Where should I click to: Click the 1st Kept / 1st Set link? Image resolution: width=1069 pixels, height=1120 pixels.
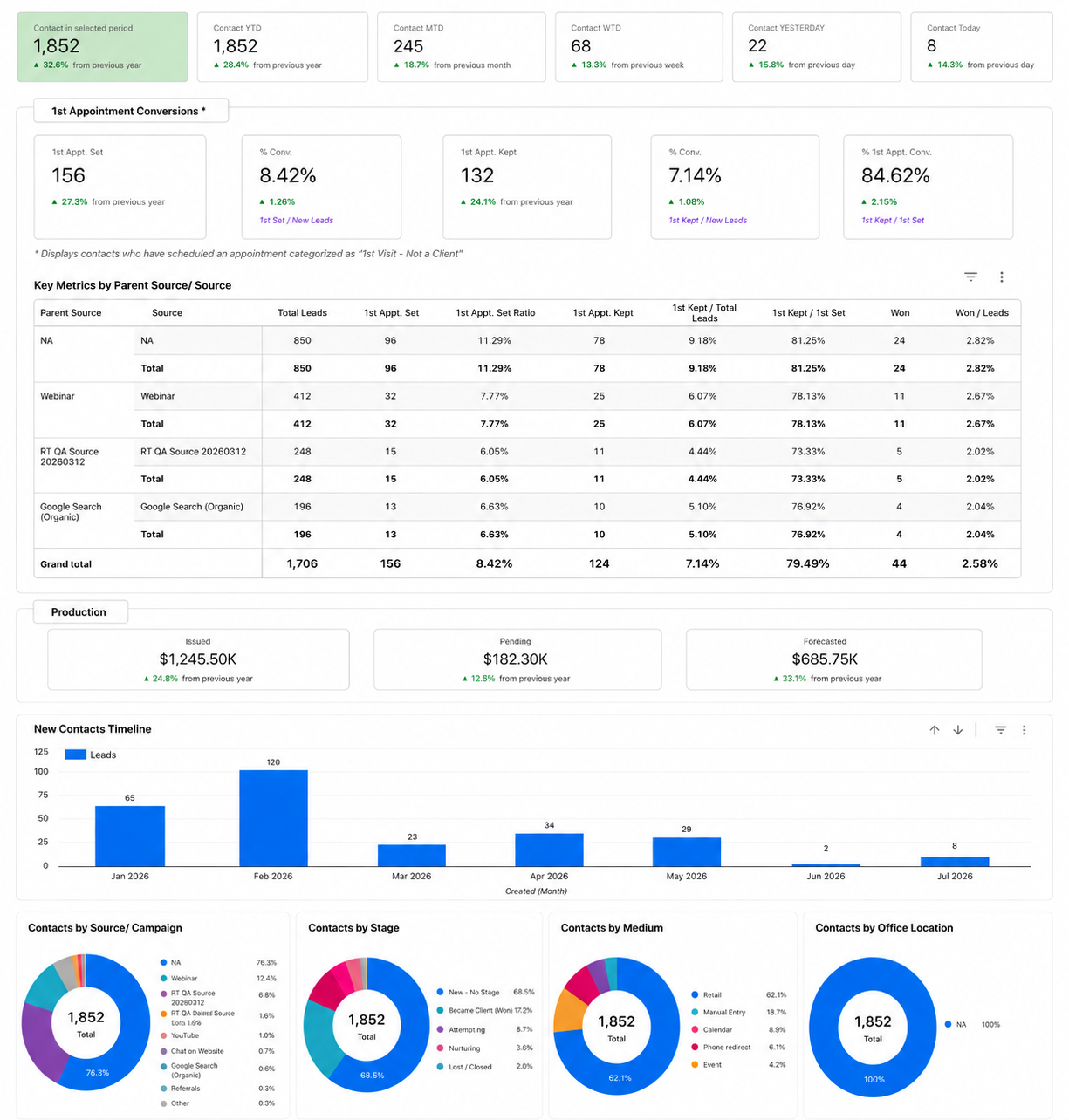coord(893,220)
